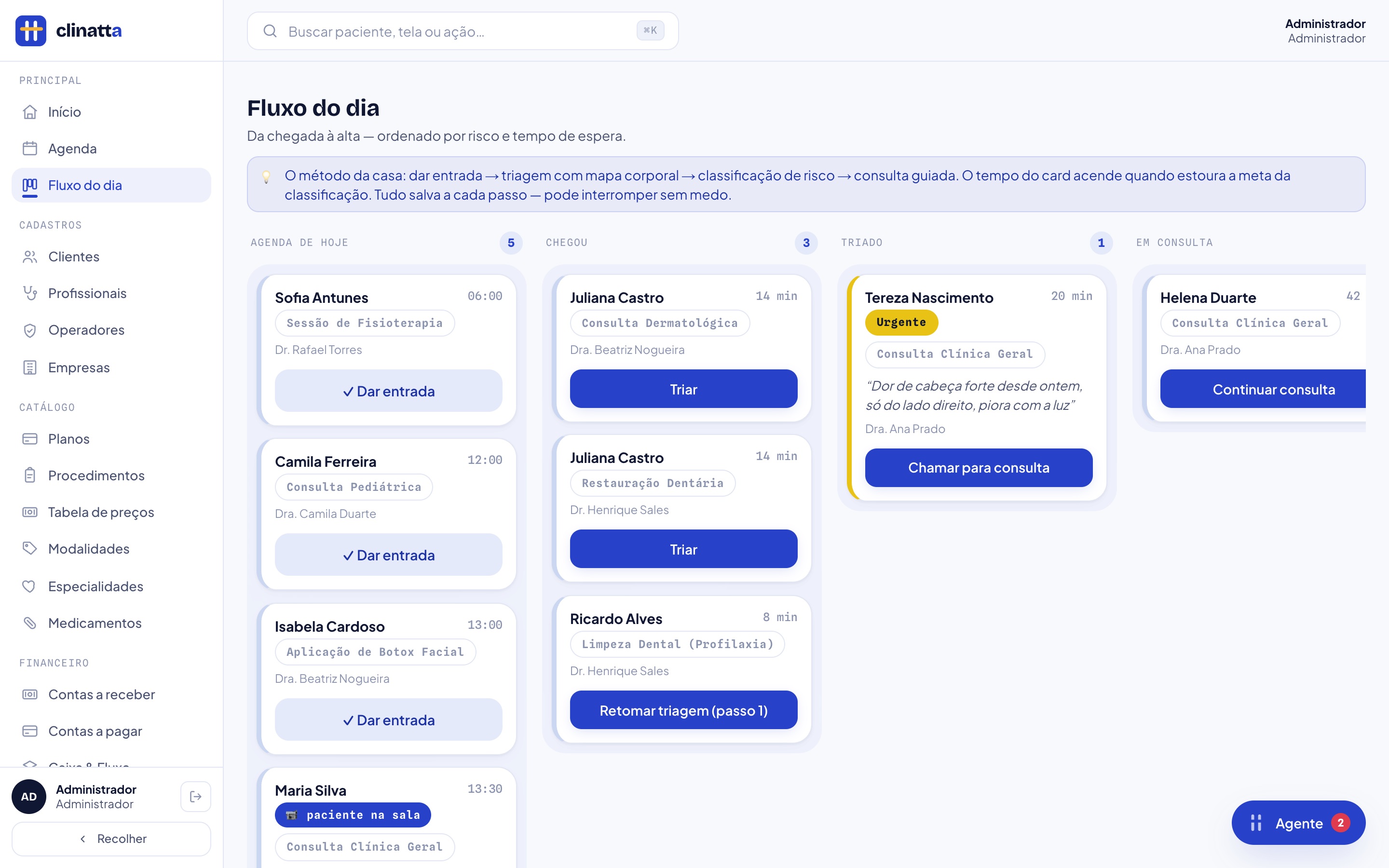Open Profissionais in the sidebar

pyautogui.click(x=111, y=293)
